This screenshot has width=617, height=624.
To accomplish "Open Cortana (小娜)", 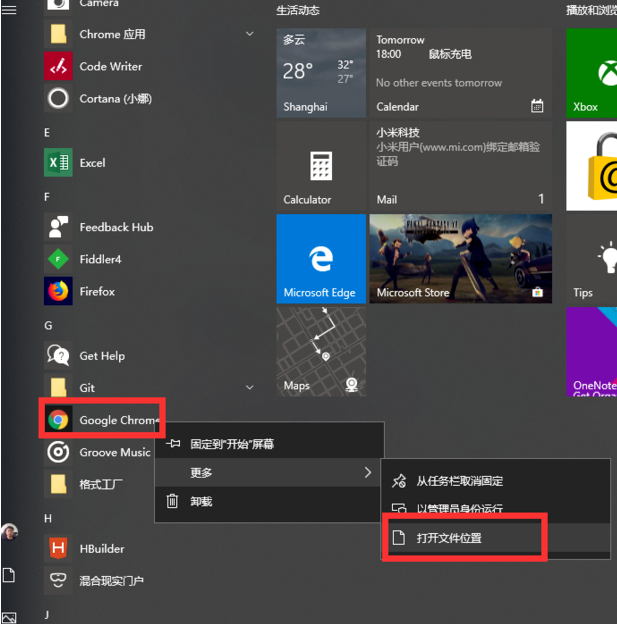I will 149,98.
